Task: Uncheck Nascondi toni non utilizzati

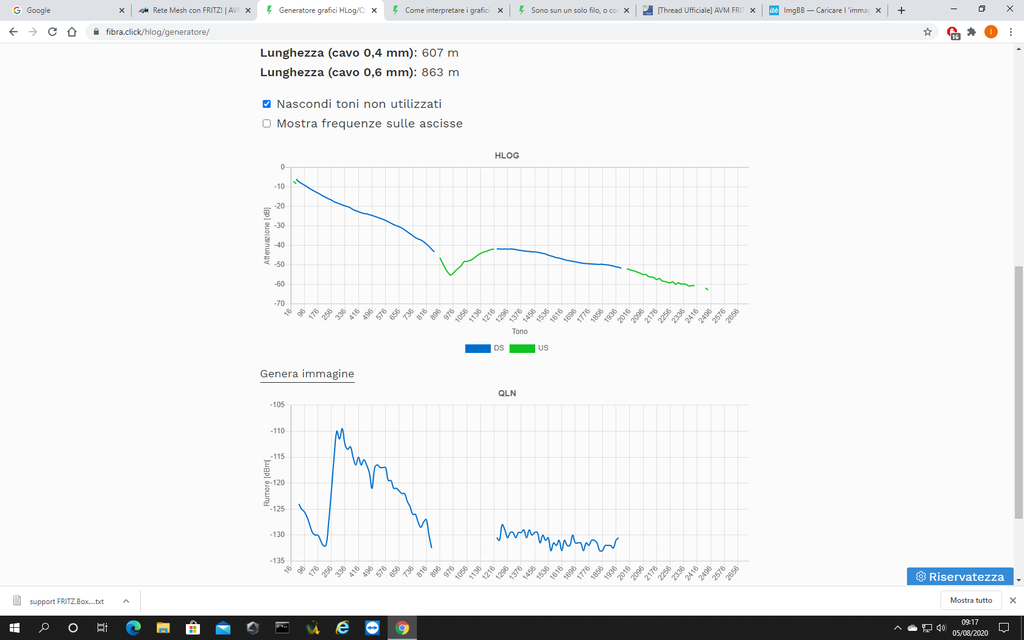Action: 266,104
